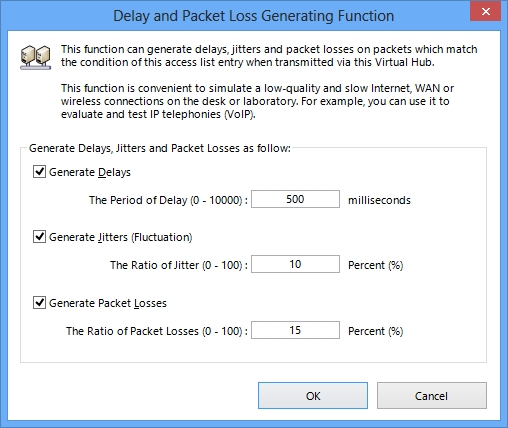Image resolution: width=508 pixels, height=428 pixels.
Task: Close the dialog with the red X
Action: coord(485,12)
